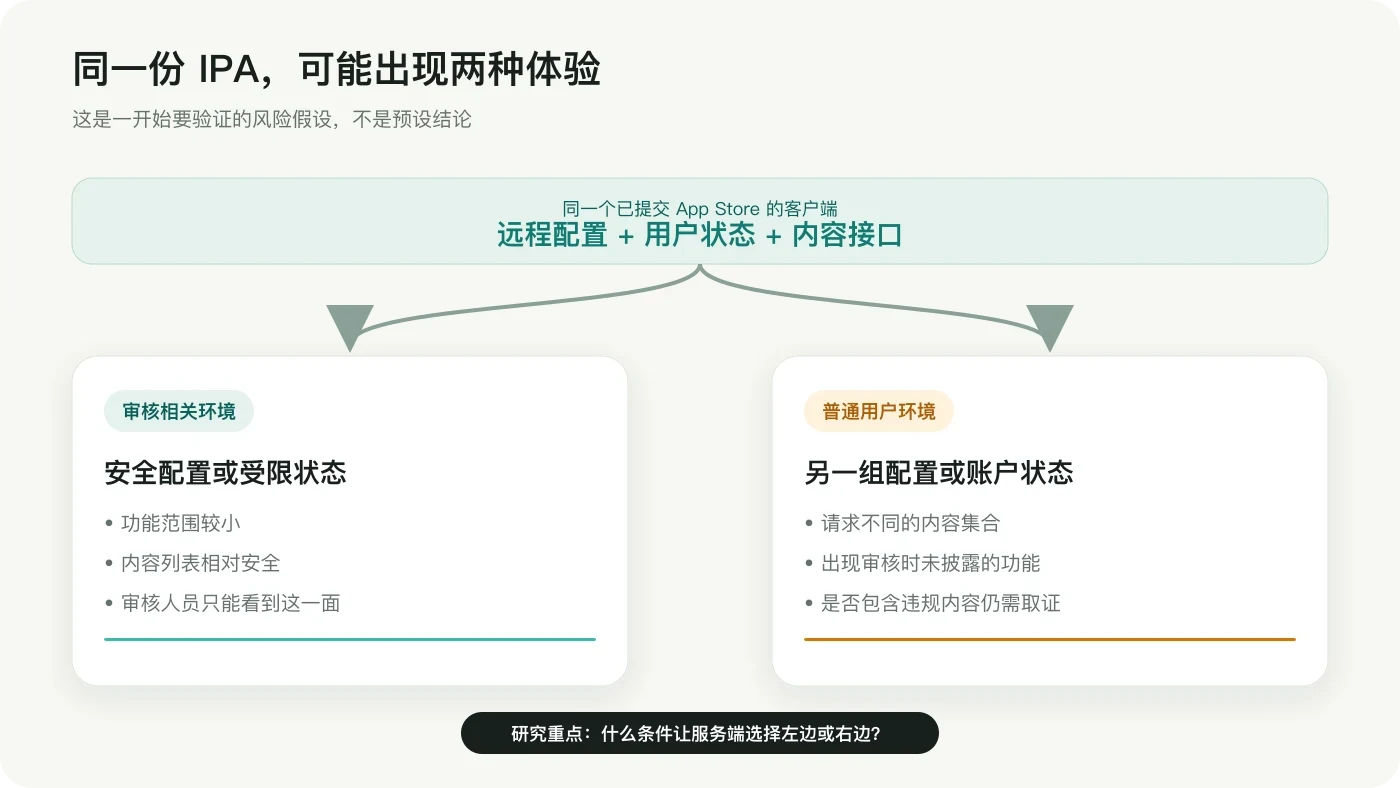Screen dimensions: 1400x788
Task: Click the line "同一个已提交 App Store 的客户端"
Action: tap(700, 209)
